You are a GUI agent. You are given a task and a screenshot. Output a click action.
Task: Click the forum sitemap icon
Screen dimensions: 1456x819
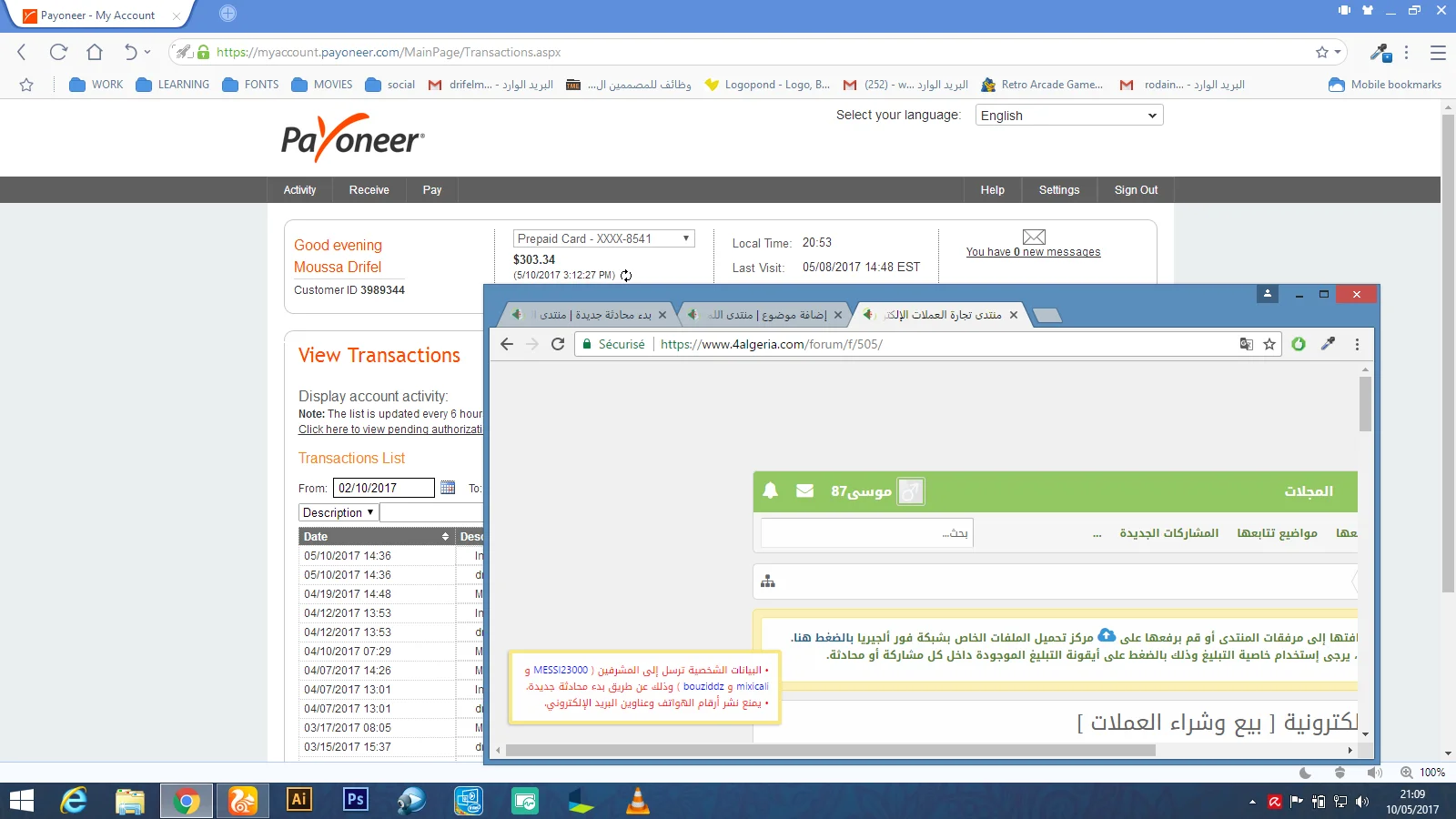(768, 581)
